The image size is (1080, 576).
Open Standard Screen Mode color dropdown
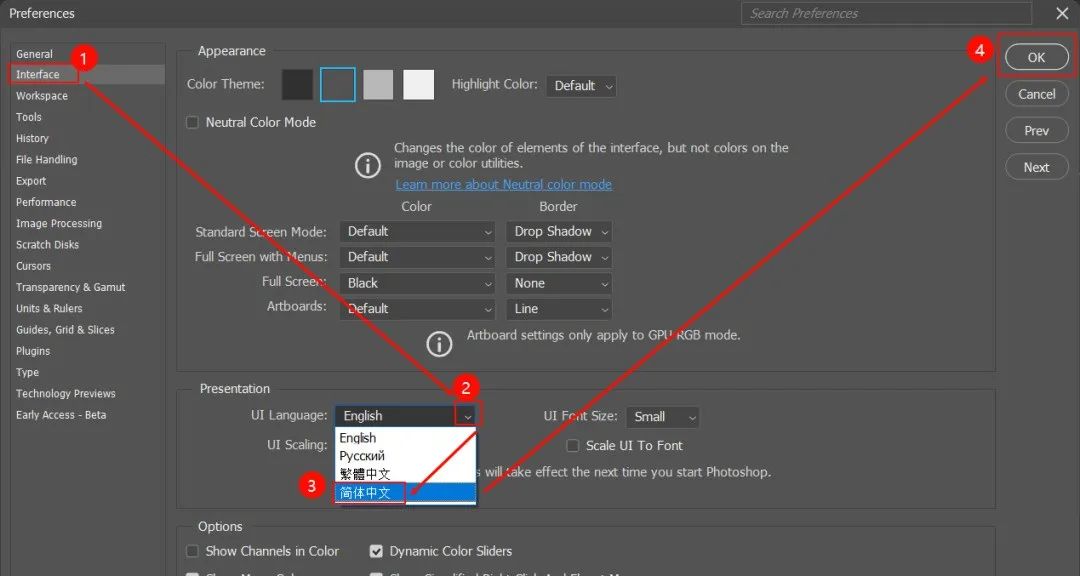click(417, 232)
